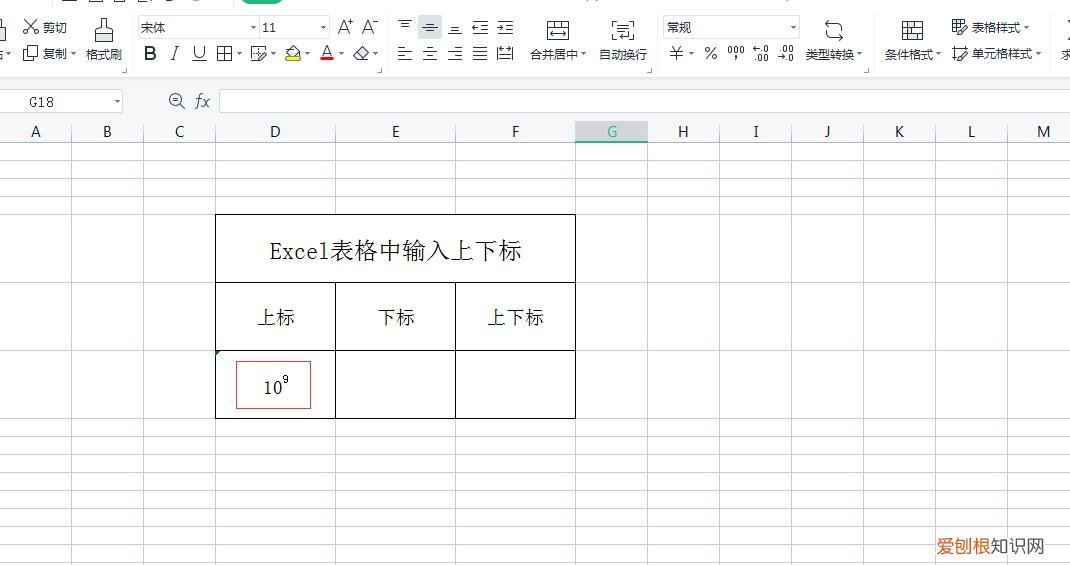The width and height of the screenshot is (1070, 565).
Task: Select the cell labeled 上标
Action: coord(276,317)
